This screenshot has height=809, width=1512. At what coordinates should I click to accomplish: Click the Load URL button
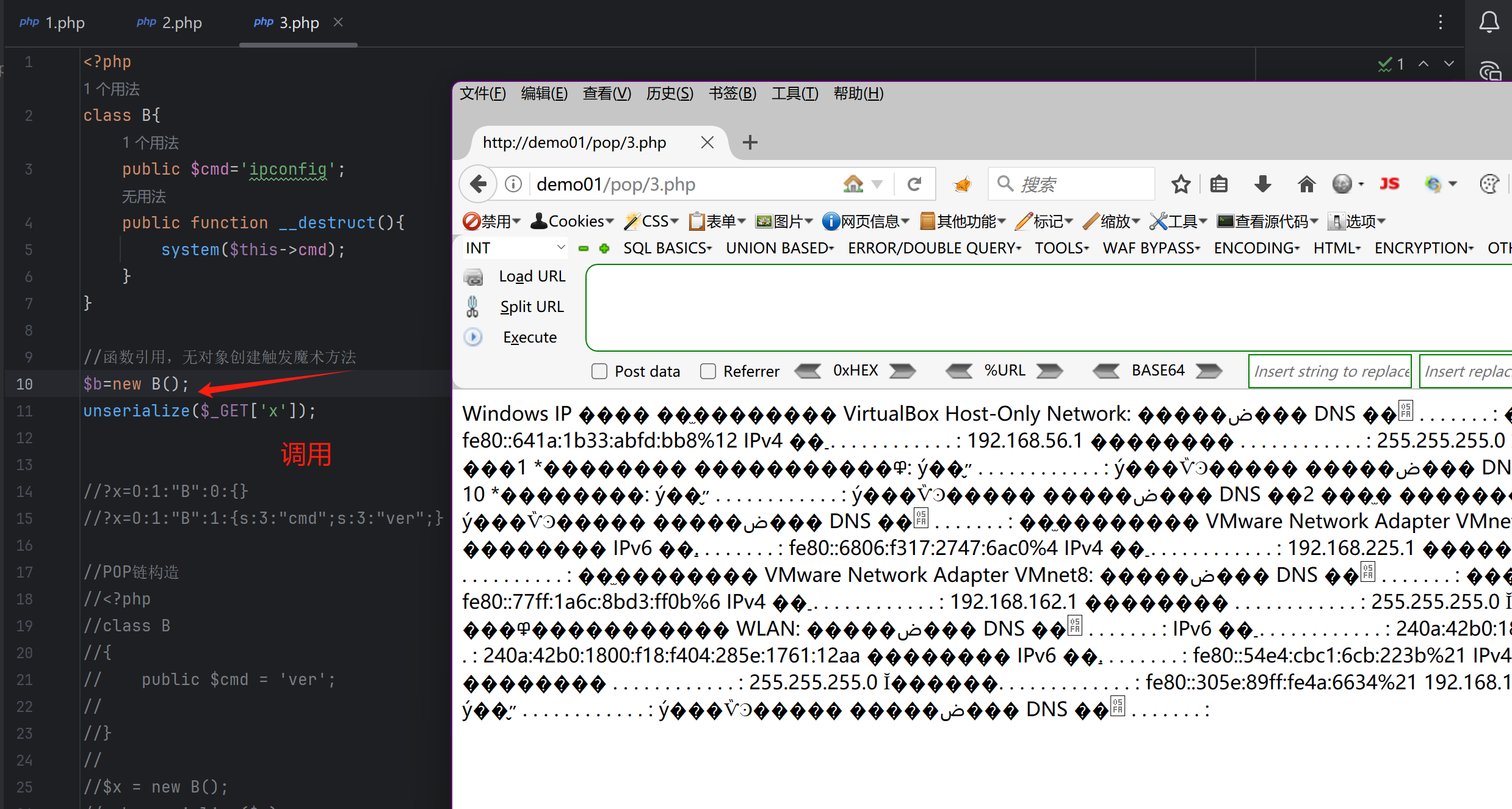tap(532, 276)
